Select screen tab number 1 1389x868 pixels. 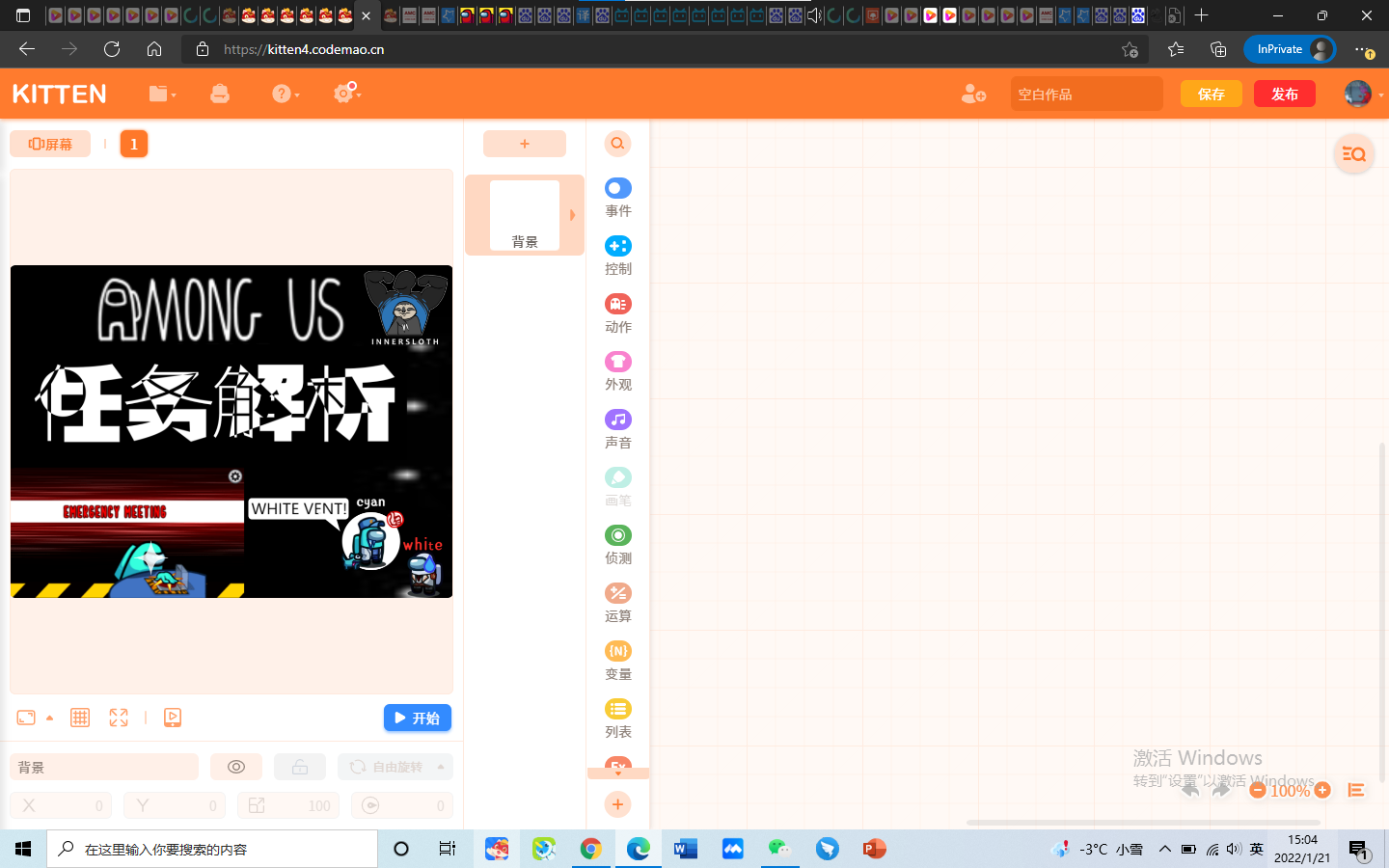click(134, 144)
